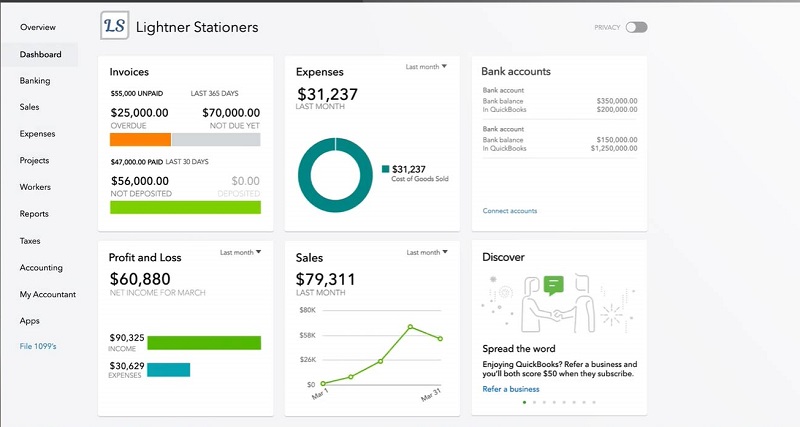Open the Profit and Loss Last month dropdown
The image size is (800, 427).
(x=240, y=252)
